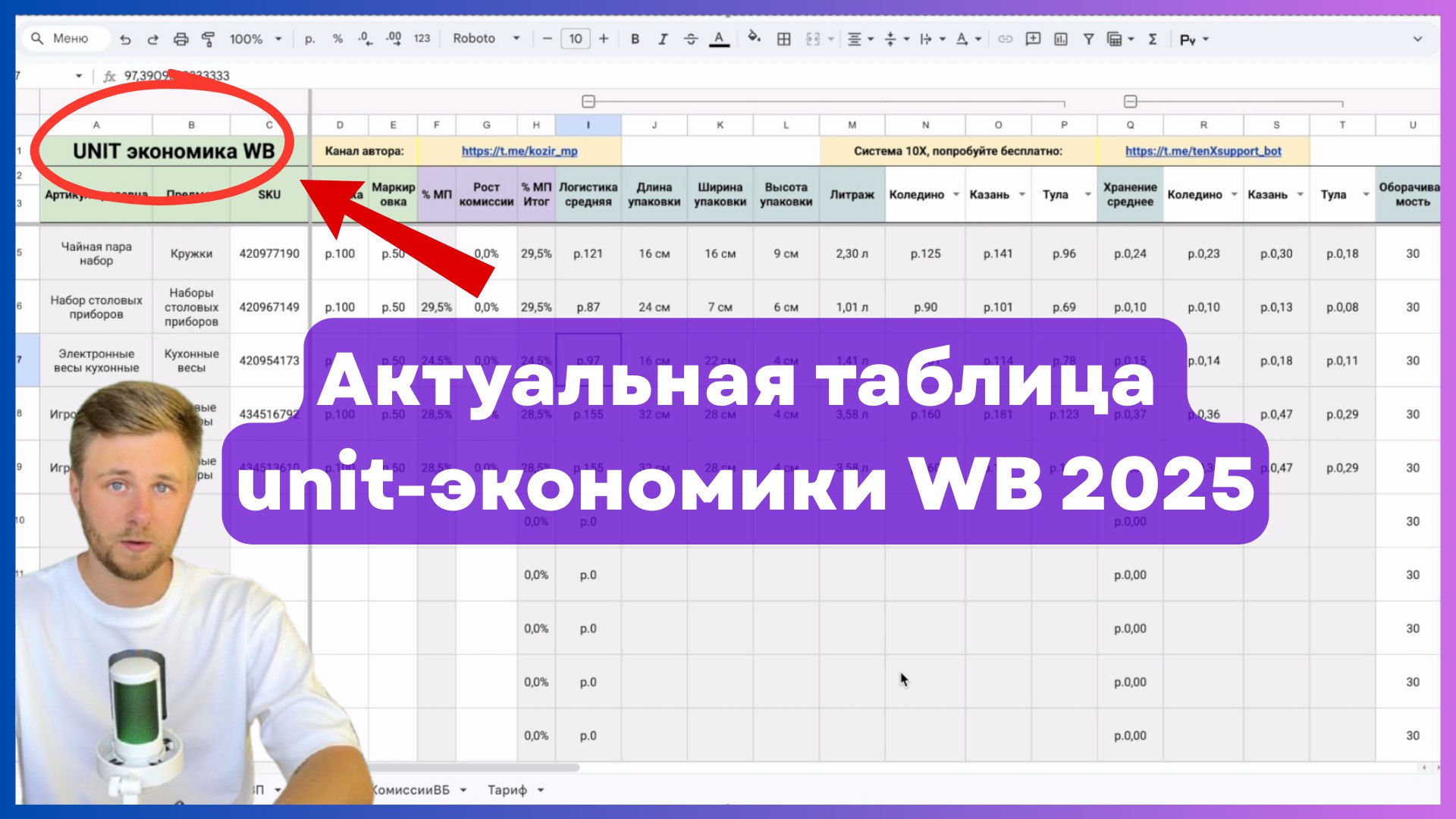1456x819 pixels.
Task: Merge cells using the merge icon
Action: pyautogui.click(x=813, y=39)
